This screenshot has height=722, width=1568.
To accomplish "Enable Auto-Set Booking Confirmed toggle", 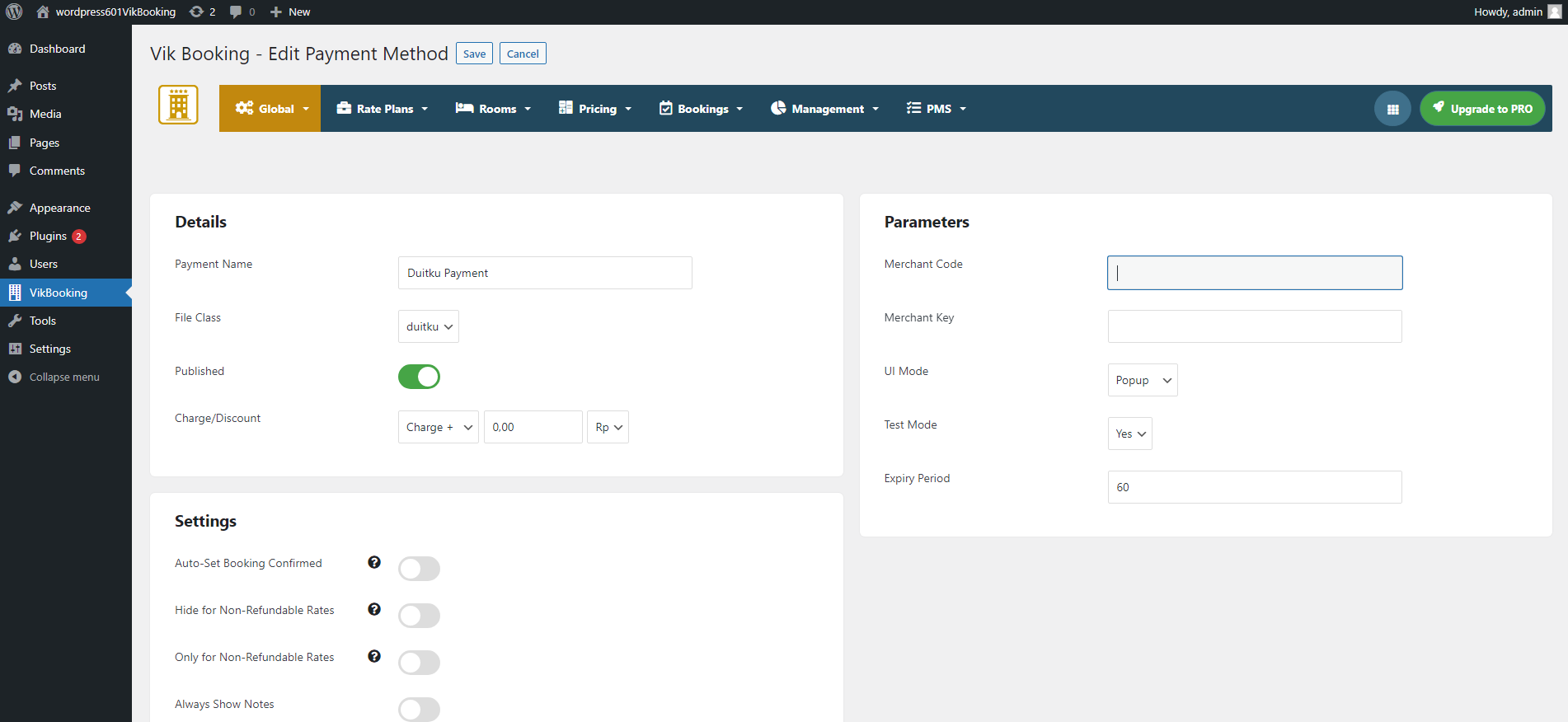I will click(419, 569).
